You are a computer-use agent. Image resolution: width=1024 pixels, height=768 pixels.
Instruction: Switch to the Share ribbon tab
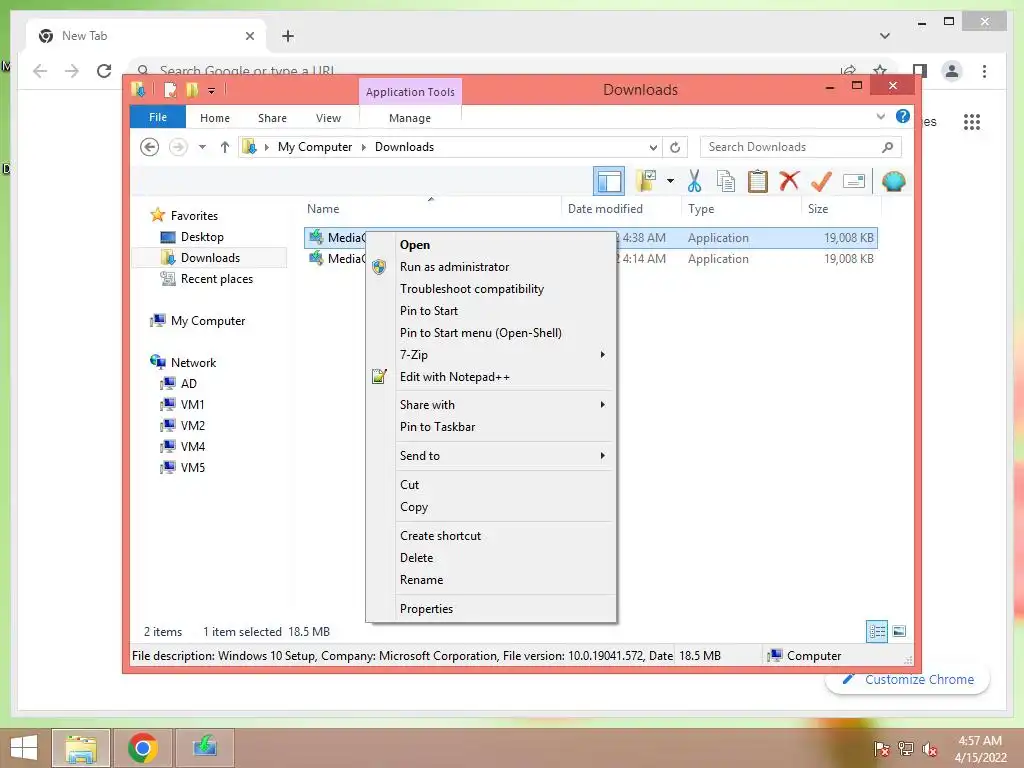[272, 118]
